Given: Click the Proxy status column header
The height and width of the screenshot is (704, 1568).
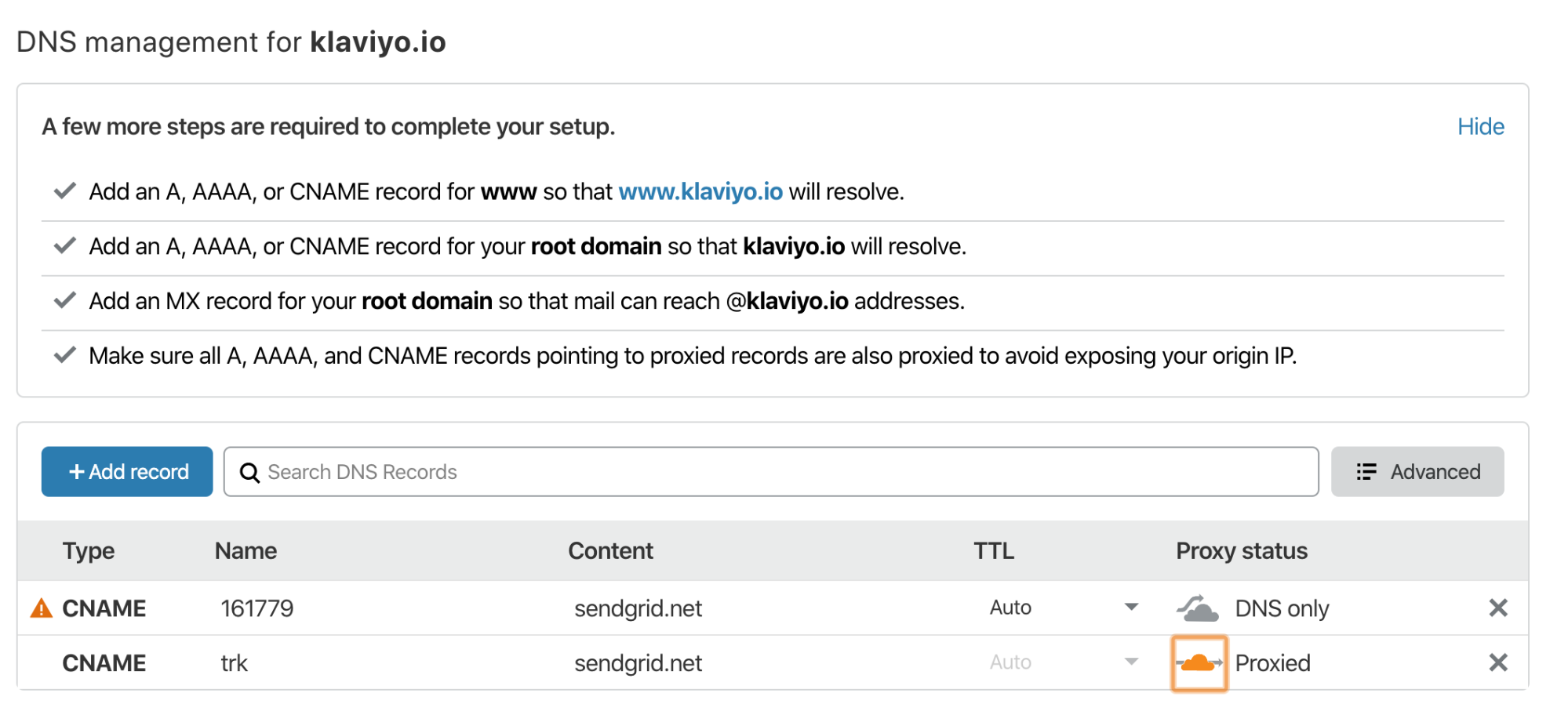Looking at the screenshot, I should (1242, 551).
